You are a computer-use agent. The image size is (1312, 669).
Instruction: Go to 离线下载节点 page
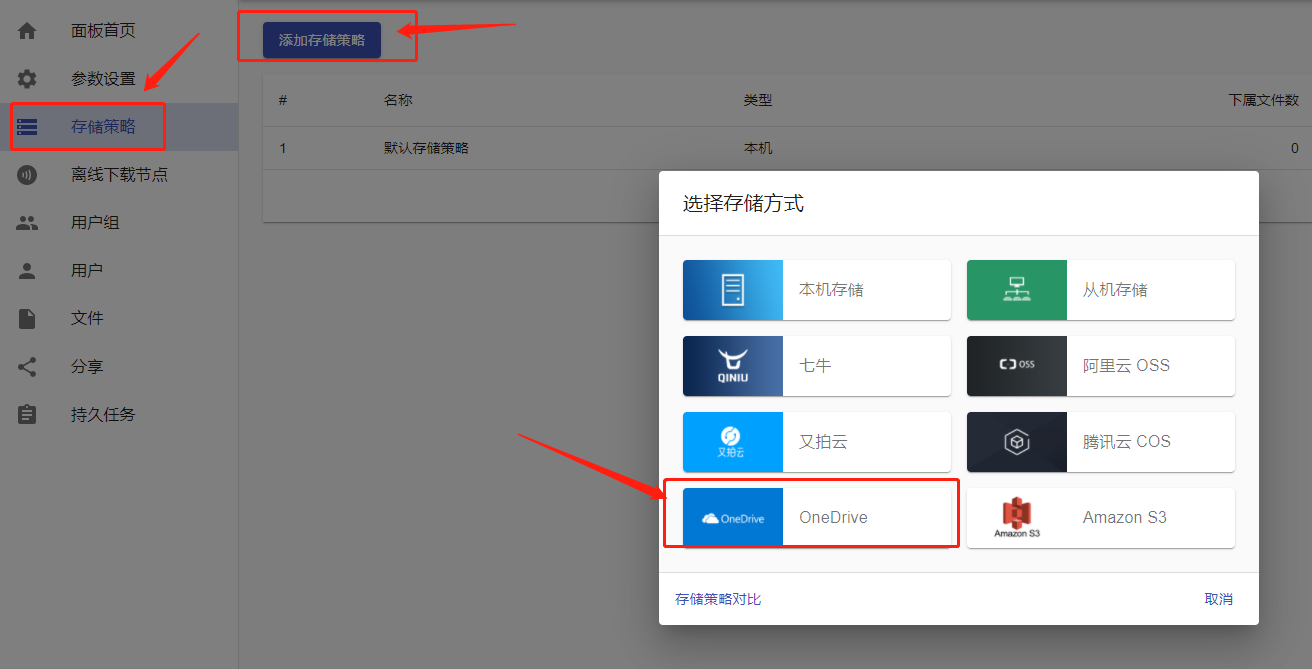tap(119, 175)
